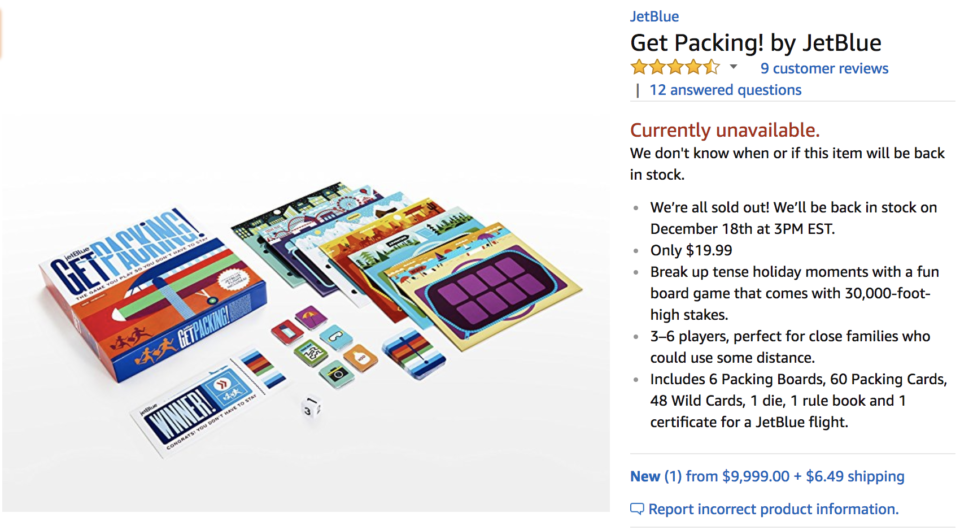Click the orange bottle tile
The image size is (960, 530).
pyautogui.click(x=361, y=358)
